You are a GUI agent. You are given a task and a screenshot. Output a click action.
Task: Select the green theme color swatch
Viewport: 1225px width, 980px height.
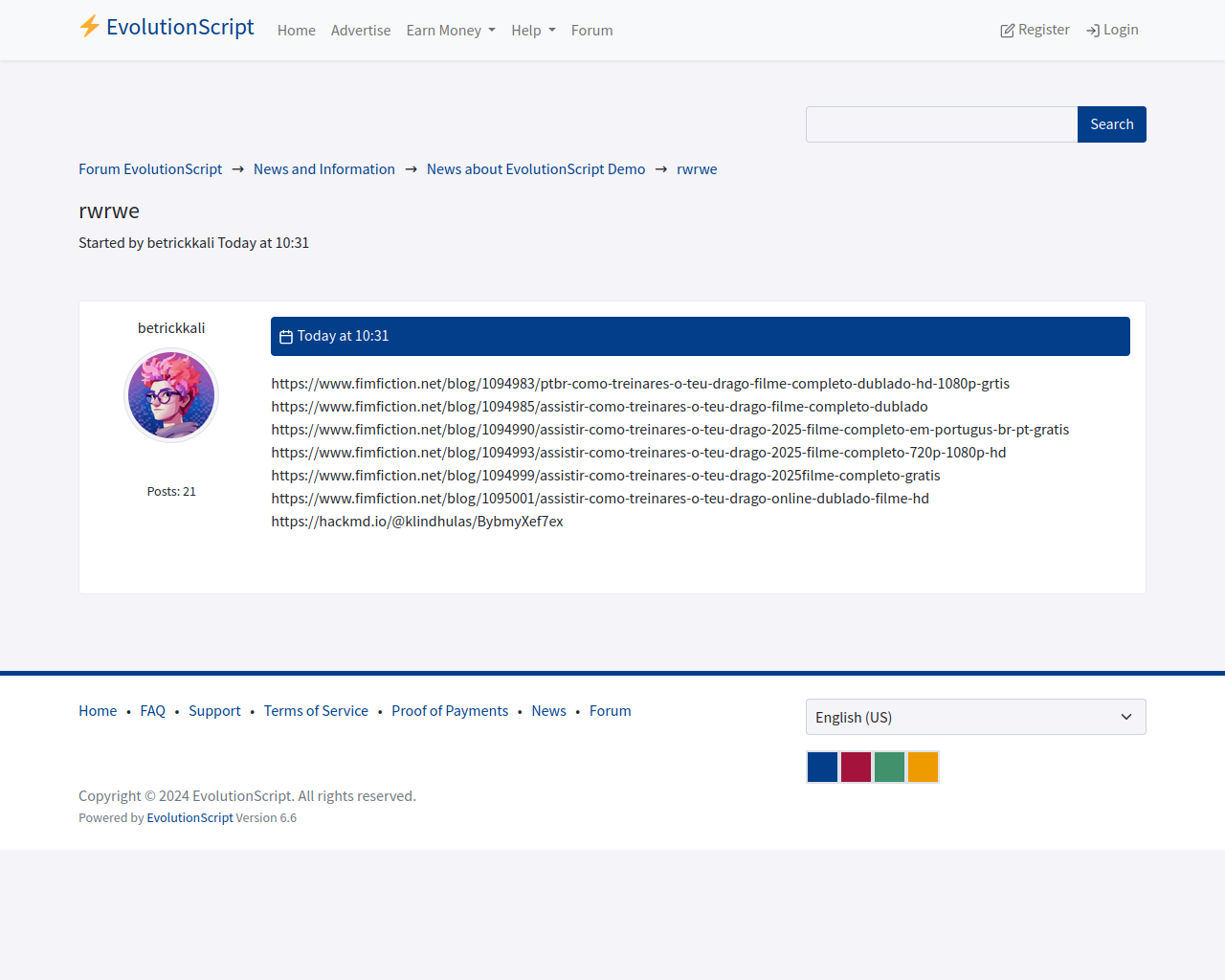[889, 767]
